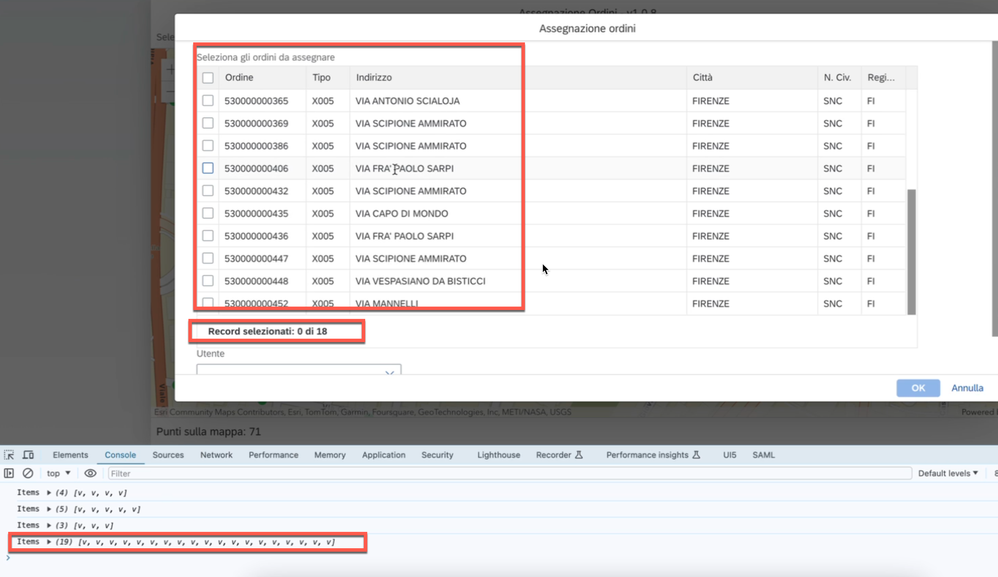Open the SAML tab
Image resolution: width=998 pixels, height=577 pixels.
764,455
